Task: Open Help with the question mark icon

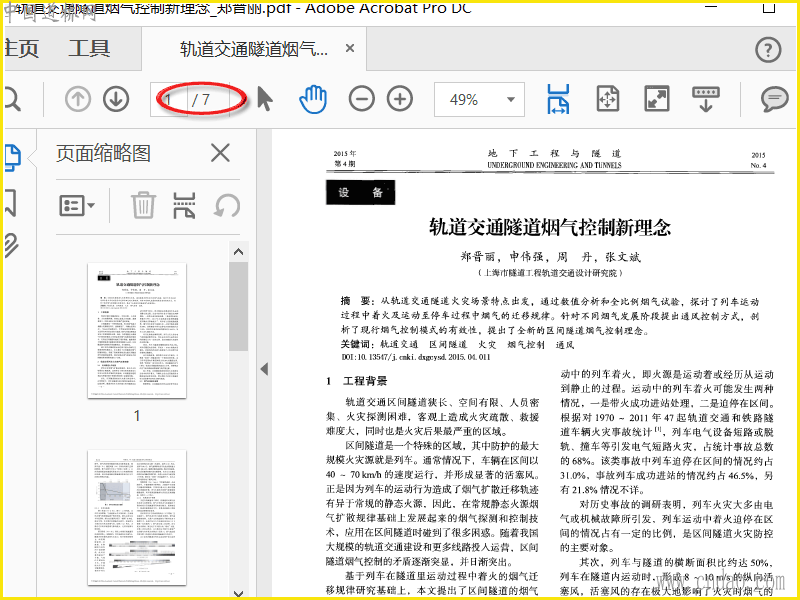Action: pos(768,49)
